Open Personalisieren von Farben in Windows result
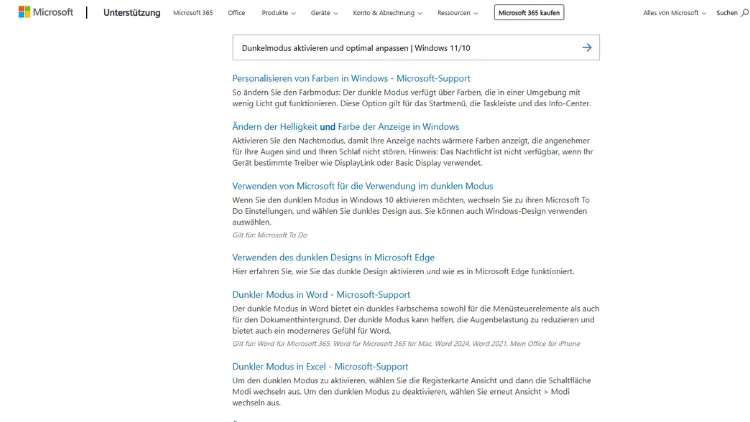This screenshot has height=422, width=750. [x=351, y=78]
